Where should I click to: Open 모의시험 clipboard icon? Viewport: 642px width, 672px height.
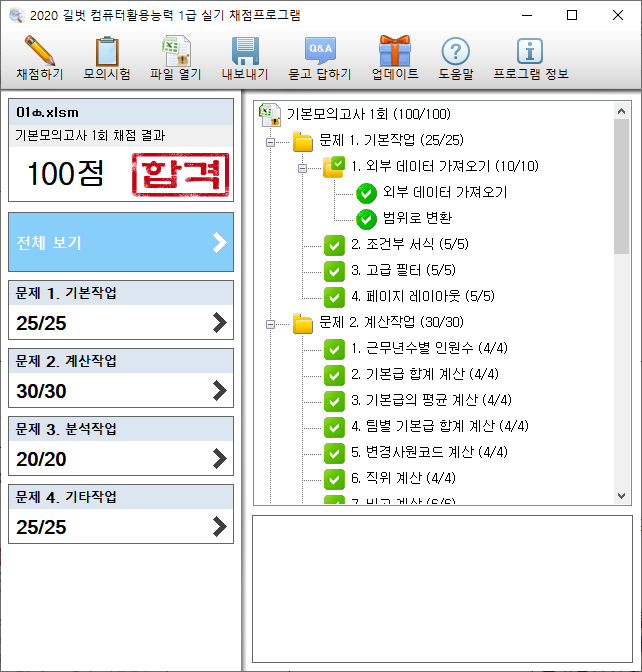coord(107,51)
